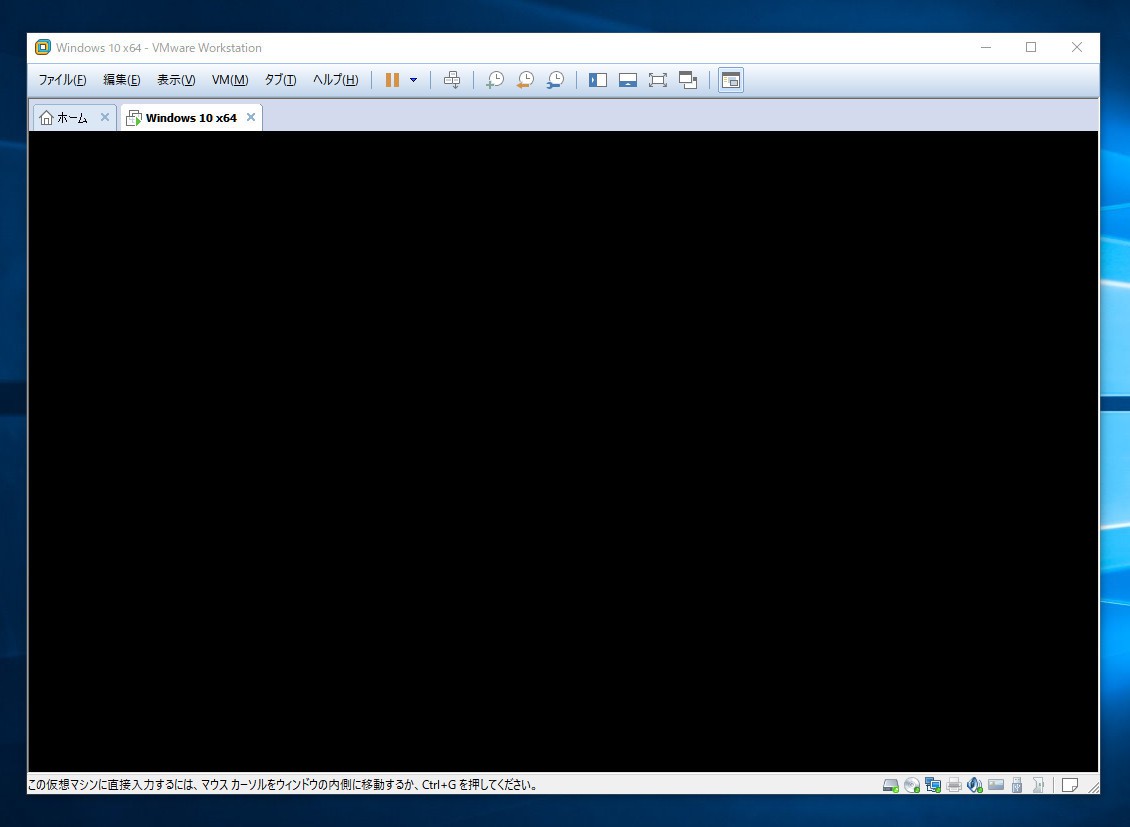This screenshot has width=1130, height=827.
Task: Toggle the library sidebar panel
Action: tap(597, 80)
